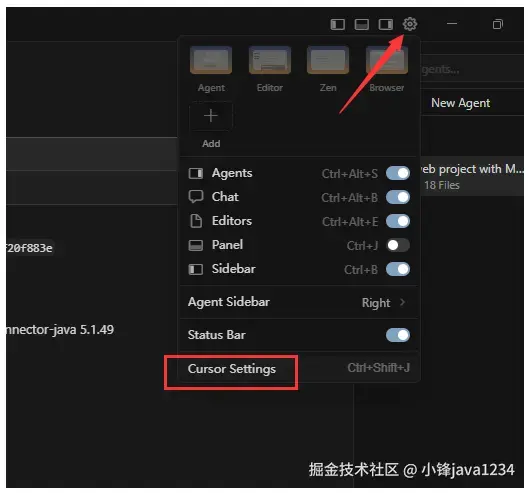529x493 pixels.
Task: Expand the Agent Sidebar chevron arrow
Action: [x=402, y=302]
